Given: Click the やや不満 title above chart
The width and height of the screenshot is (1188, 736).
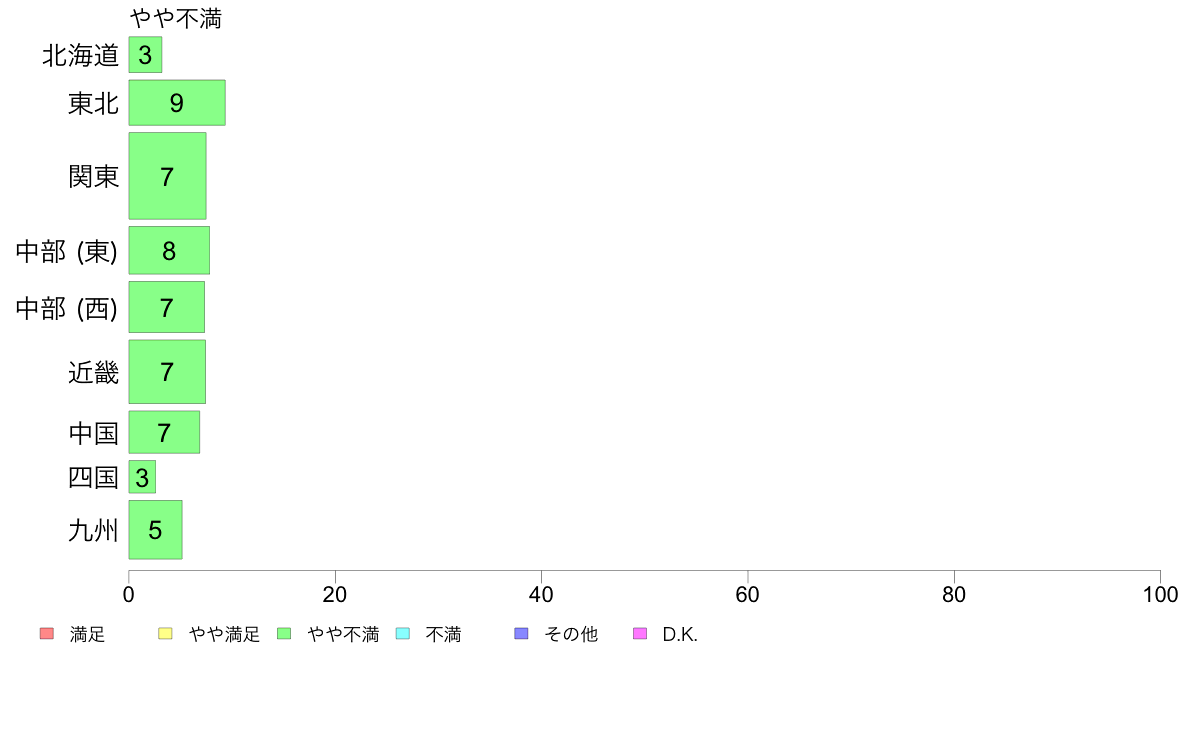Looking at the screenshot, I should 176,18.
